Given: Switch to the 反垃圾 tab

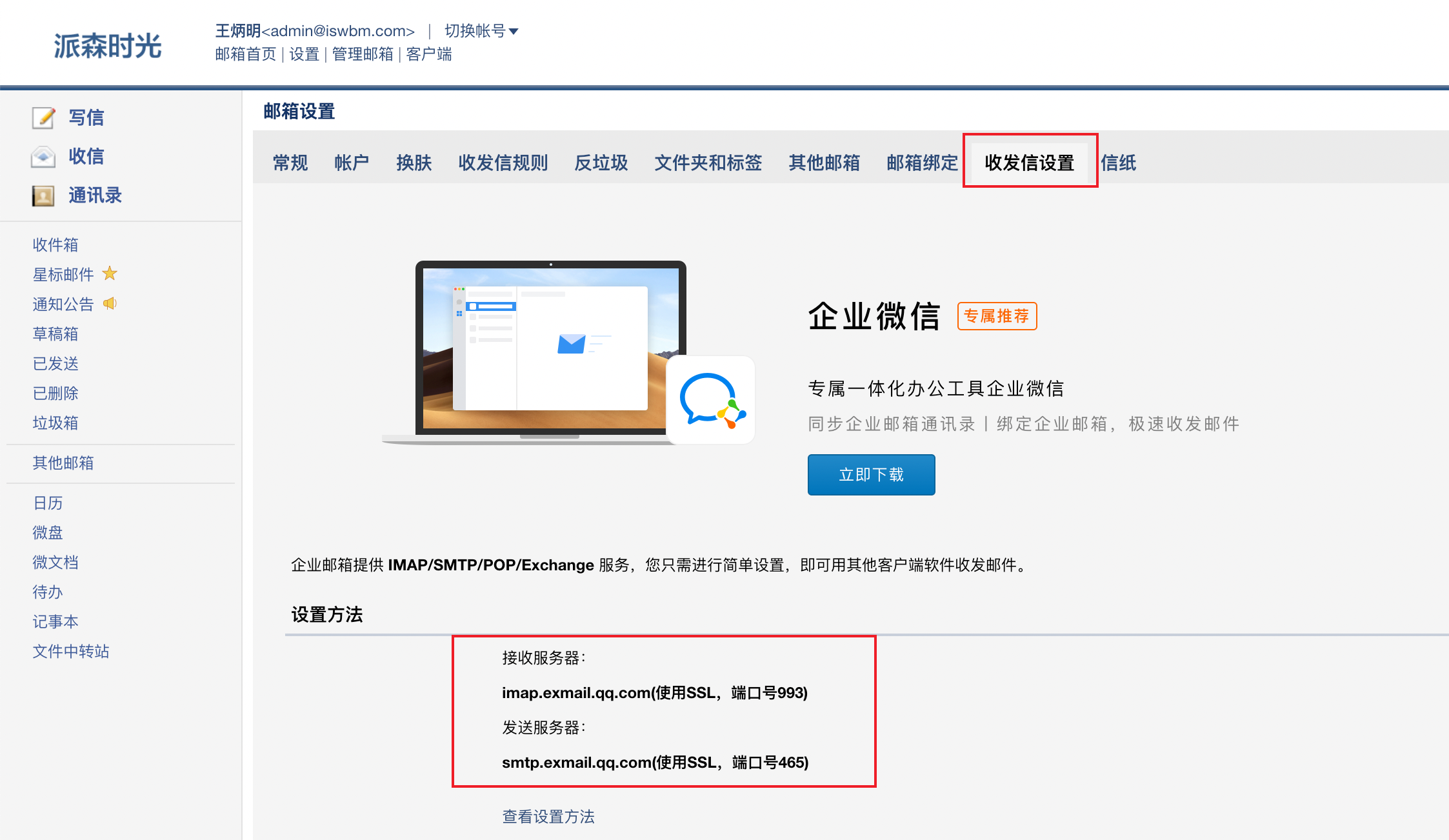Looking at the screenshot, I should [601, 163].
